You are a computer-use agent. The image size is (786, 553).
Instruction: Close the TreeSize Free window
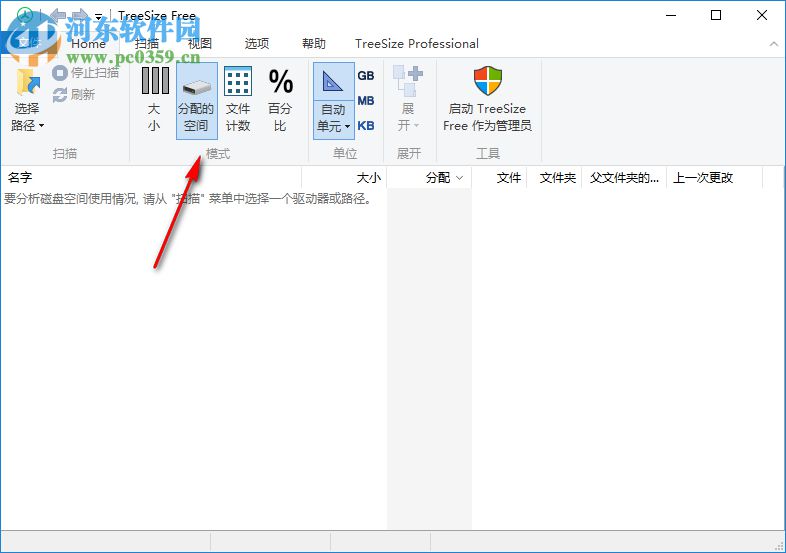click(762, 15)
